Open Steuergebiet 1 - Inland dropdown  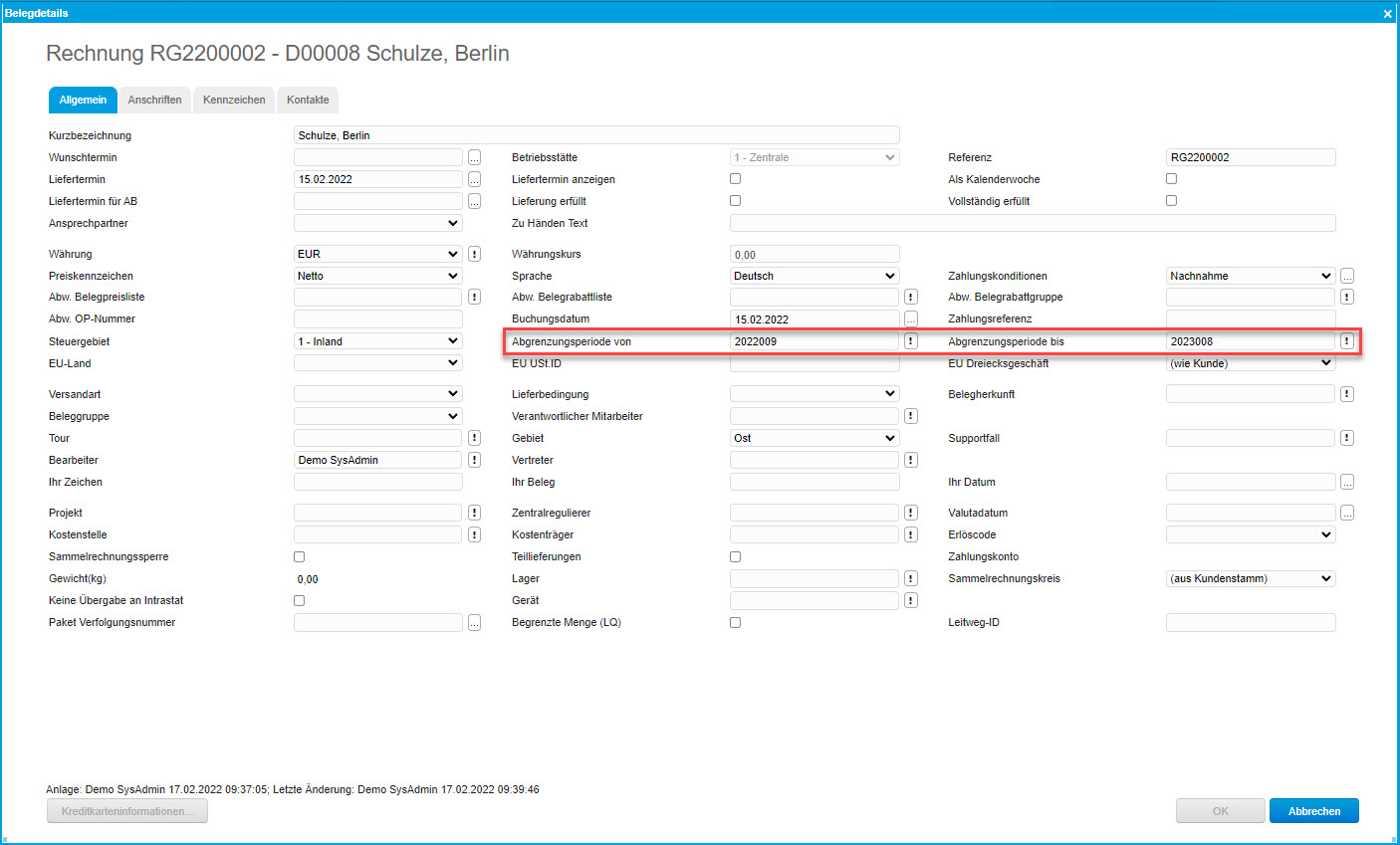coord(378,341)
